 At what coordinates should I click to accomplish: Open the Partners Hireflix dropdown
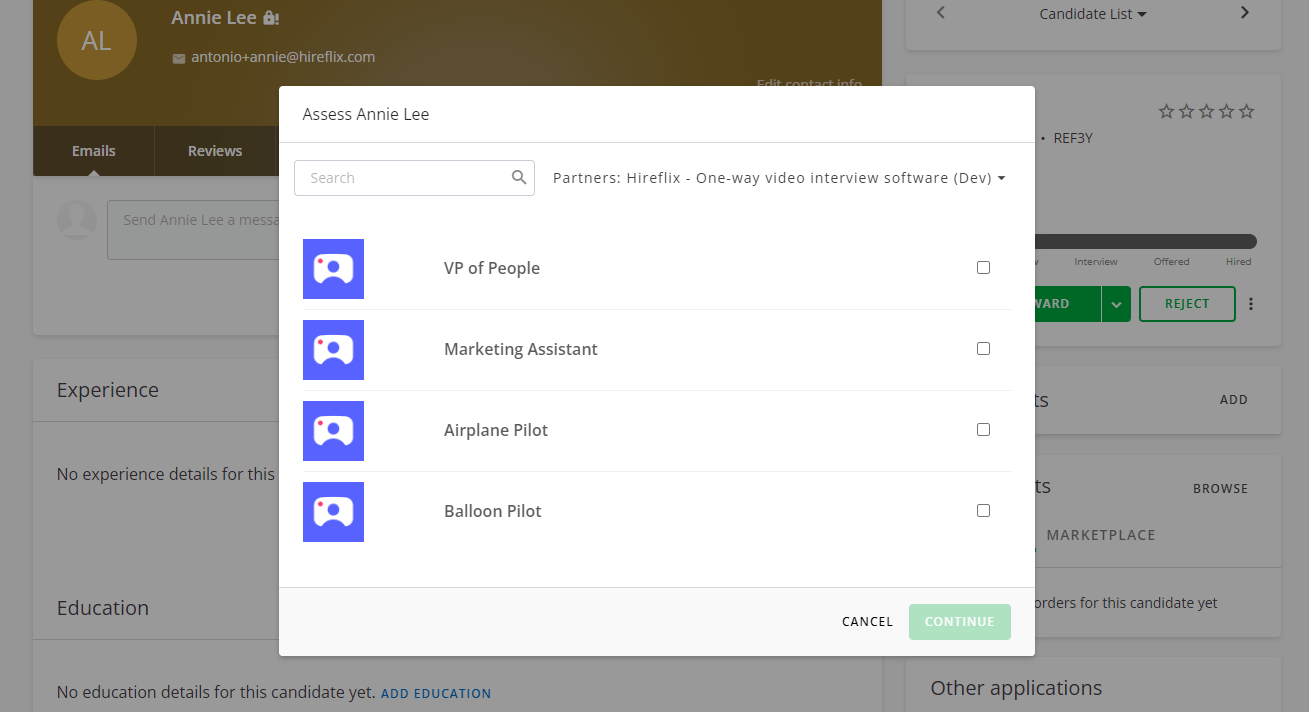(x=779, y=178)
